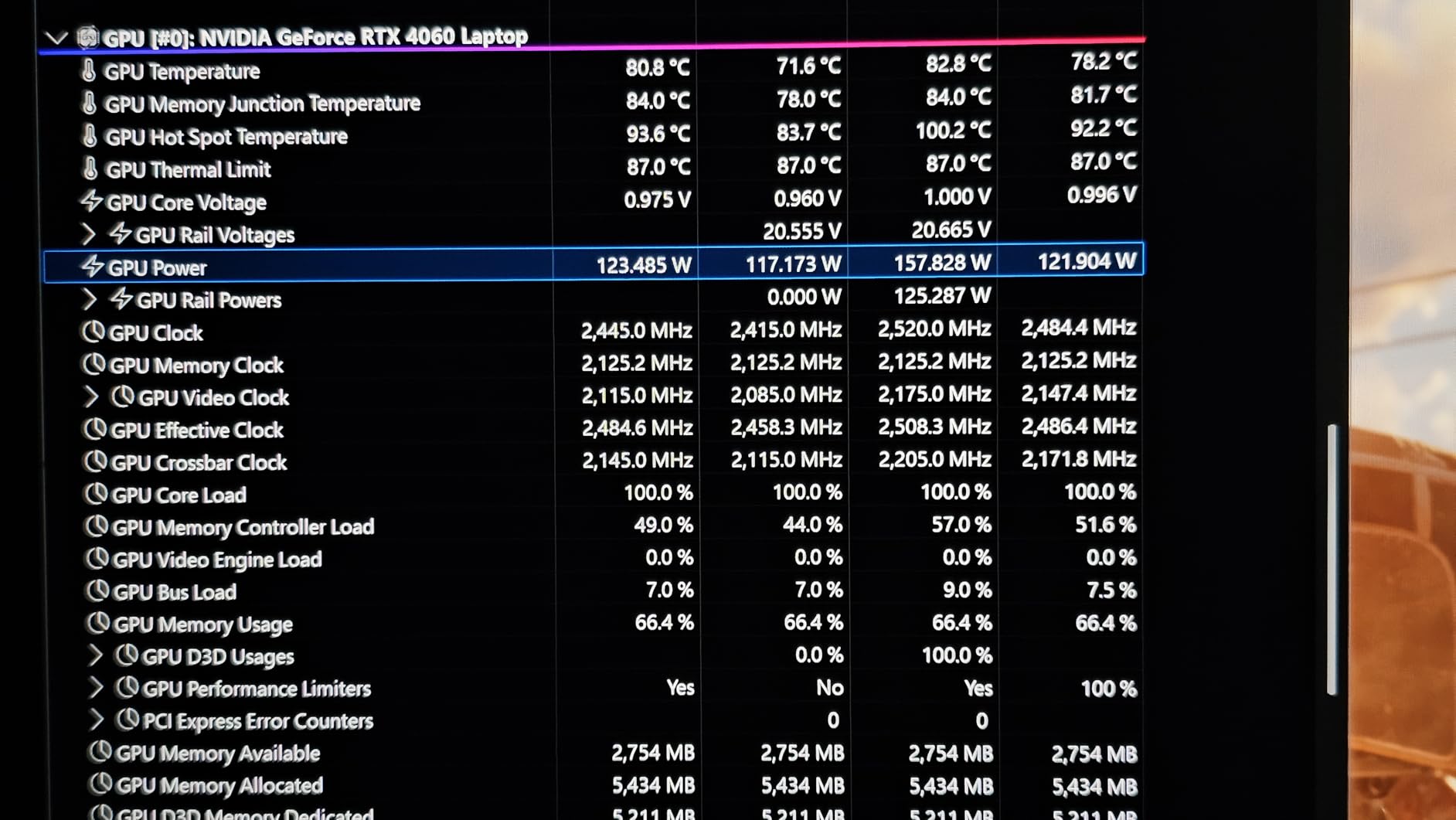Select the GPU Crossbar Clock label
The width and height of the screenshot is (1456, 820).
pyautogui.click(x=199, y=463)
